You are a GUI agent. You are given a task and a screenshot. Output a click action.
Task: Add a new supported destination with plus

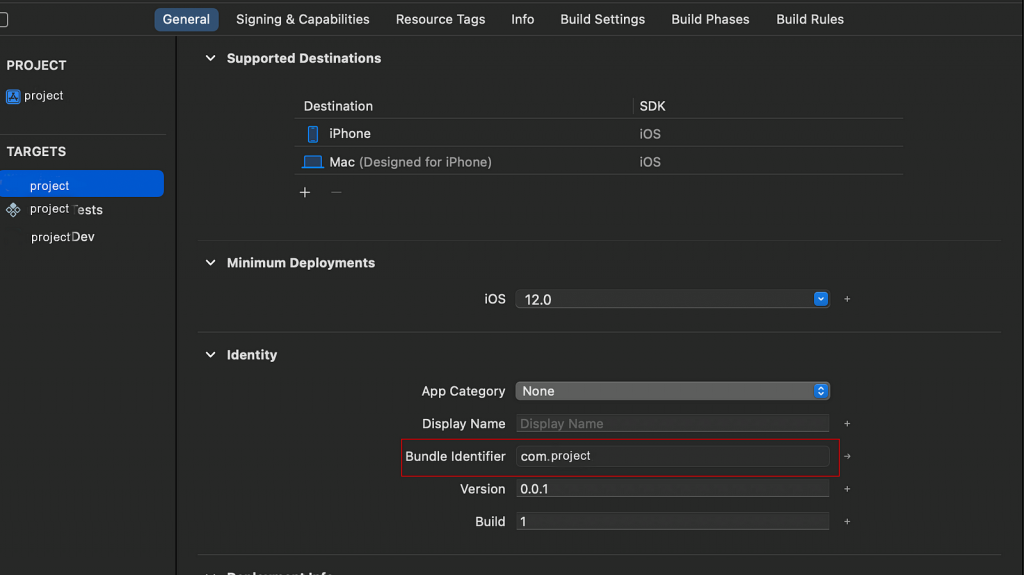point(305,192)
